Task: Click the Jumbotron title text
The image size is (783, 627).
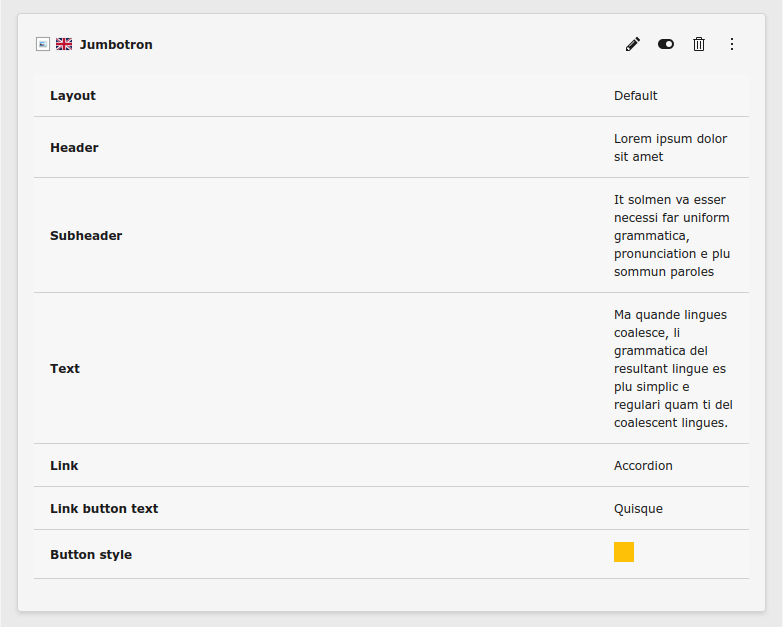Action: (116, 45)
